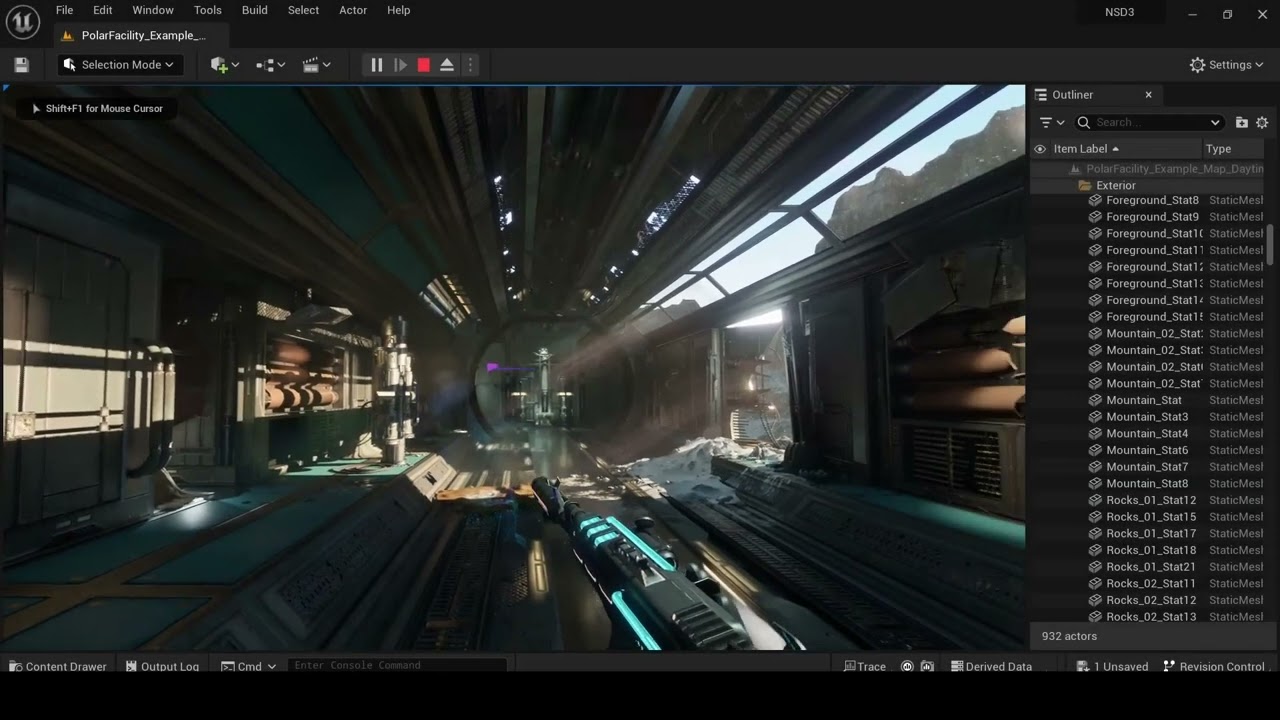Select the Exterior folder row
The width and height of the screenshot is (1280, 720).
pos(1148,186)
